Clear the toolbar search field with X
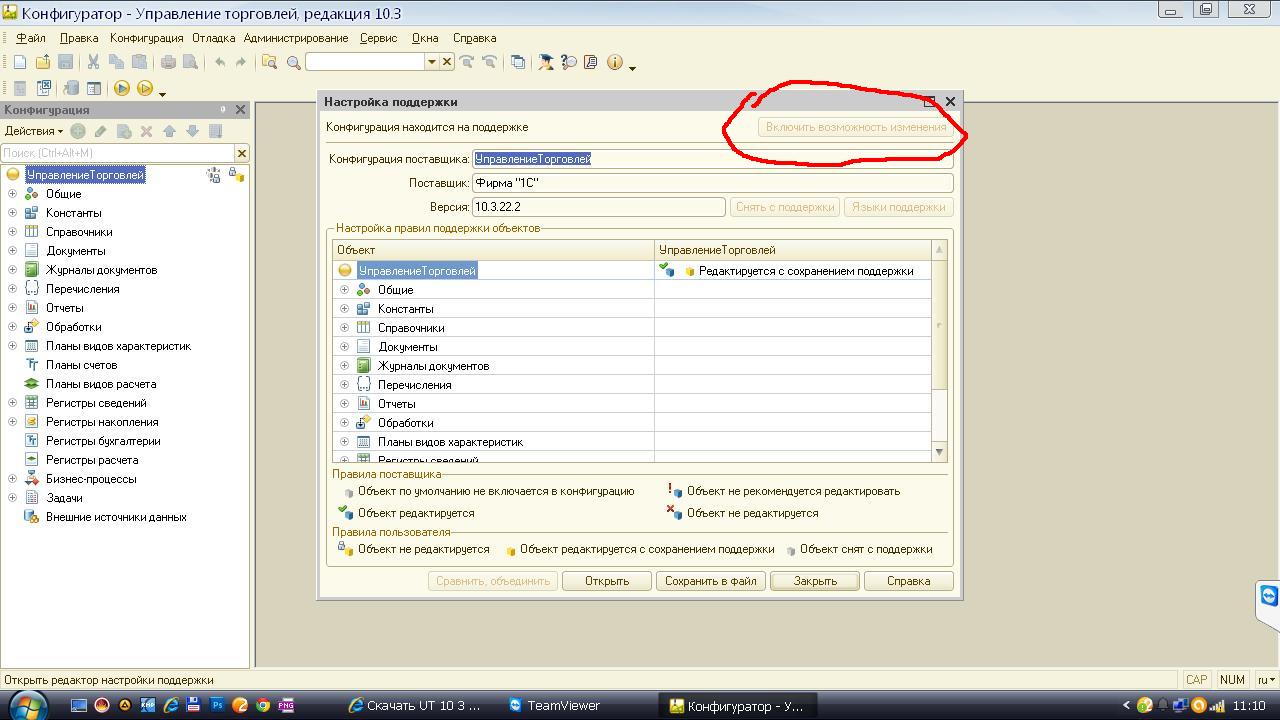The height and width of the screenshot is (720, 1280). click(x=447, y=62)
